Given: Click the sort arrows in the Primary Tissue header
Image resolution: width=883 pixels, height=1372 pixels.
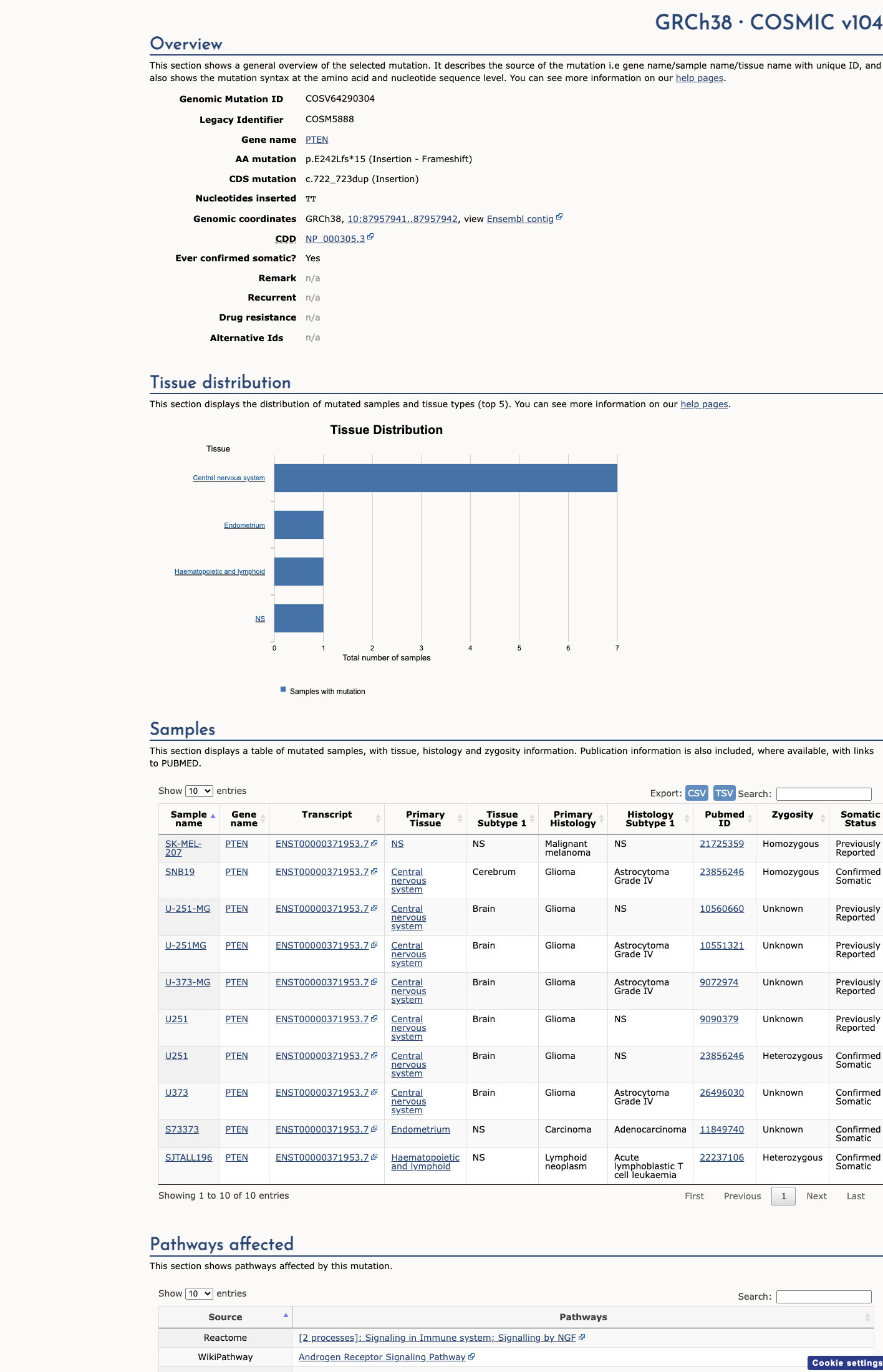Looking at the screenshot, I should 460,819.
